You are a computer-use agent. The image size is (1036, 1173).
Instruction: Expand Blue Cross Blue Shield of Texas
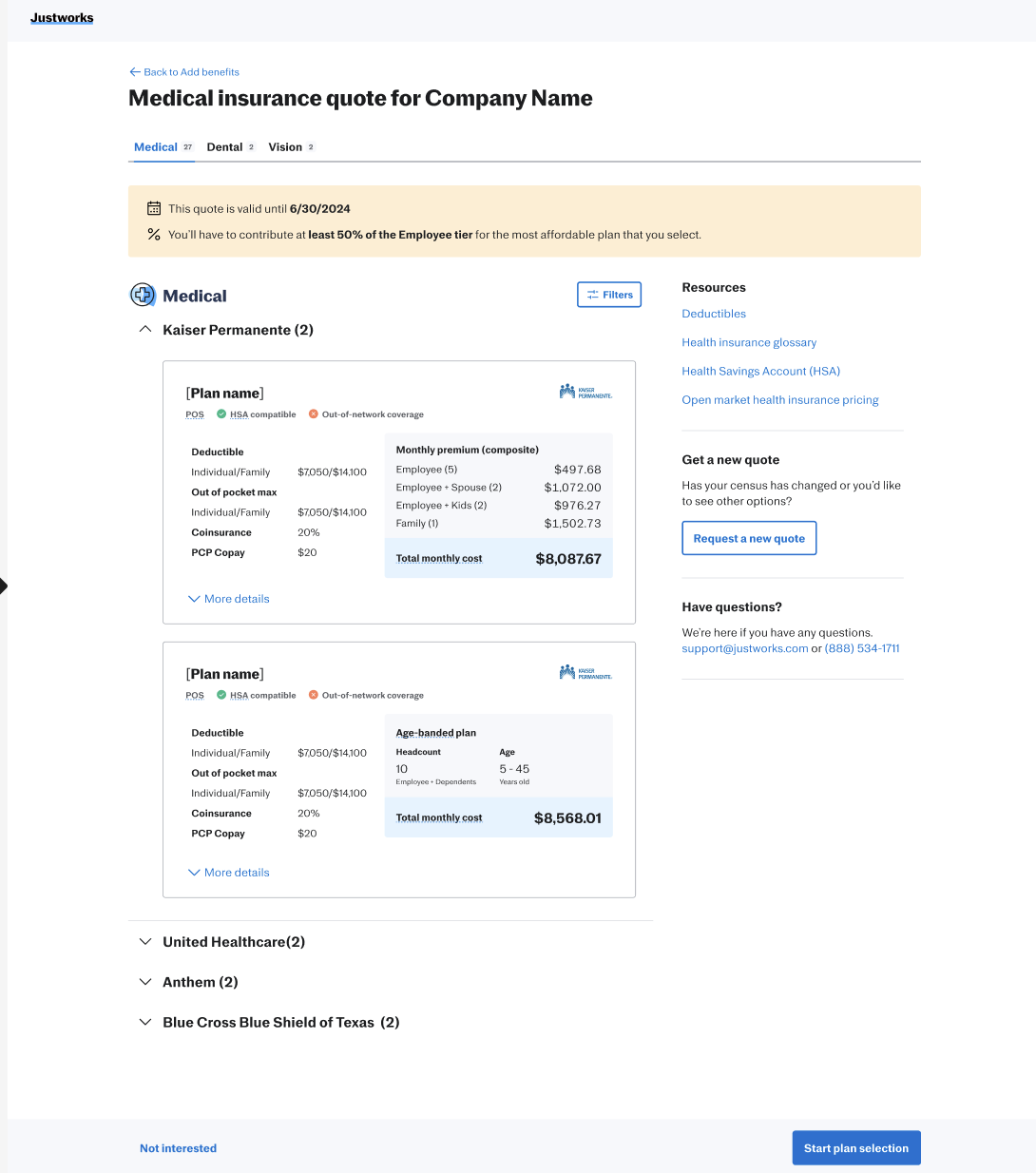[x=145, y=1022]
